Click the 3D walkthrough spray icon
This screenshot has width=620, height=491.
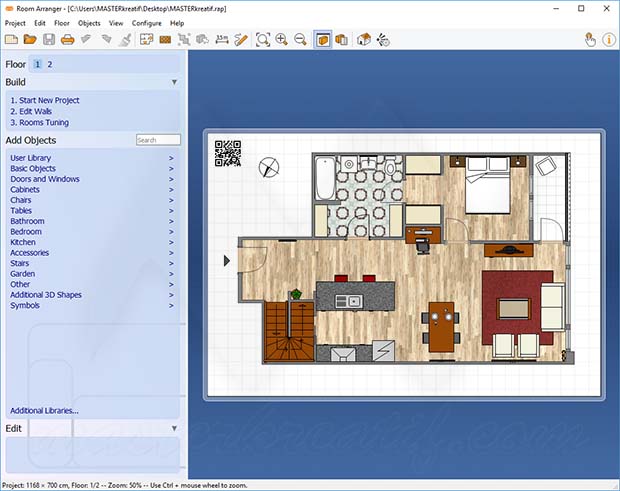383,40
